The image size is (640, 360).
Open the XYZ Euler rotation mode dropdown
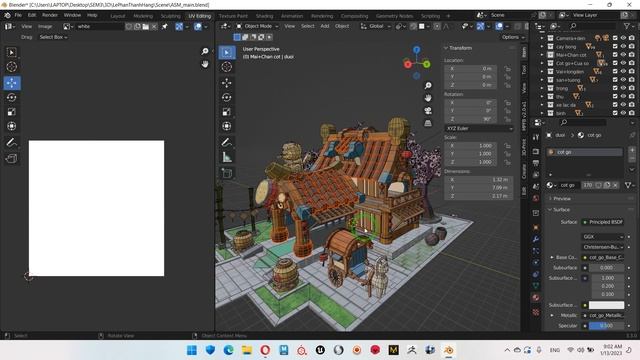pyautogui.click(x=479, y=128)
